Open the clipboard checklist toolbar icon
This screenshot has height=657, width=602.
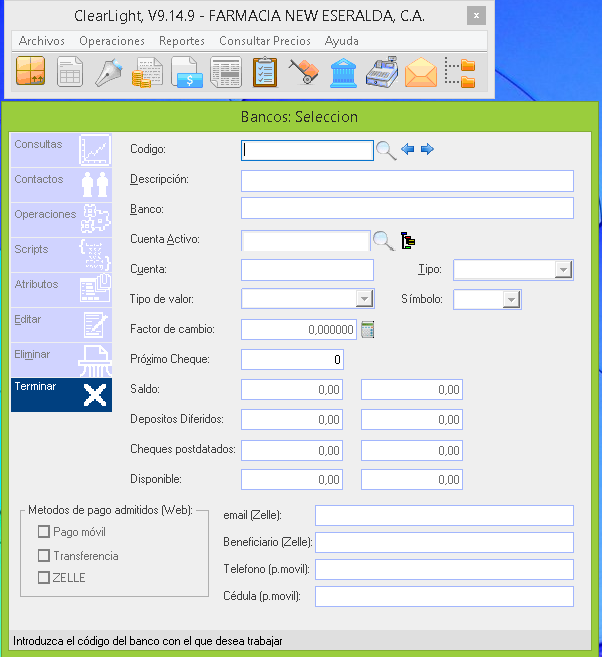[265, 73]
